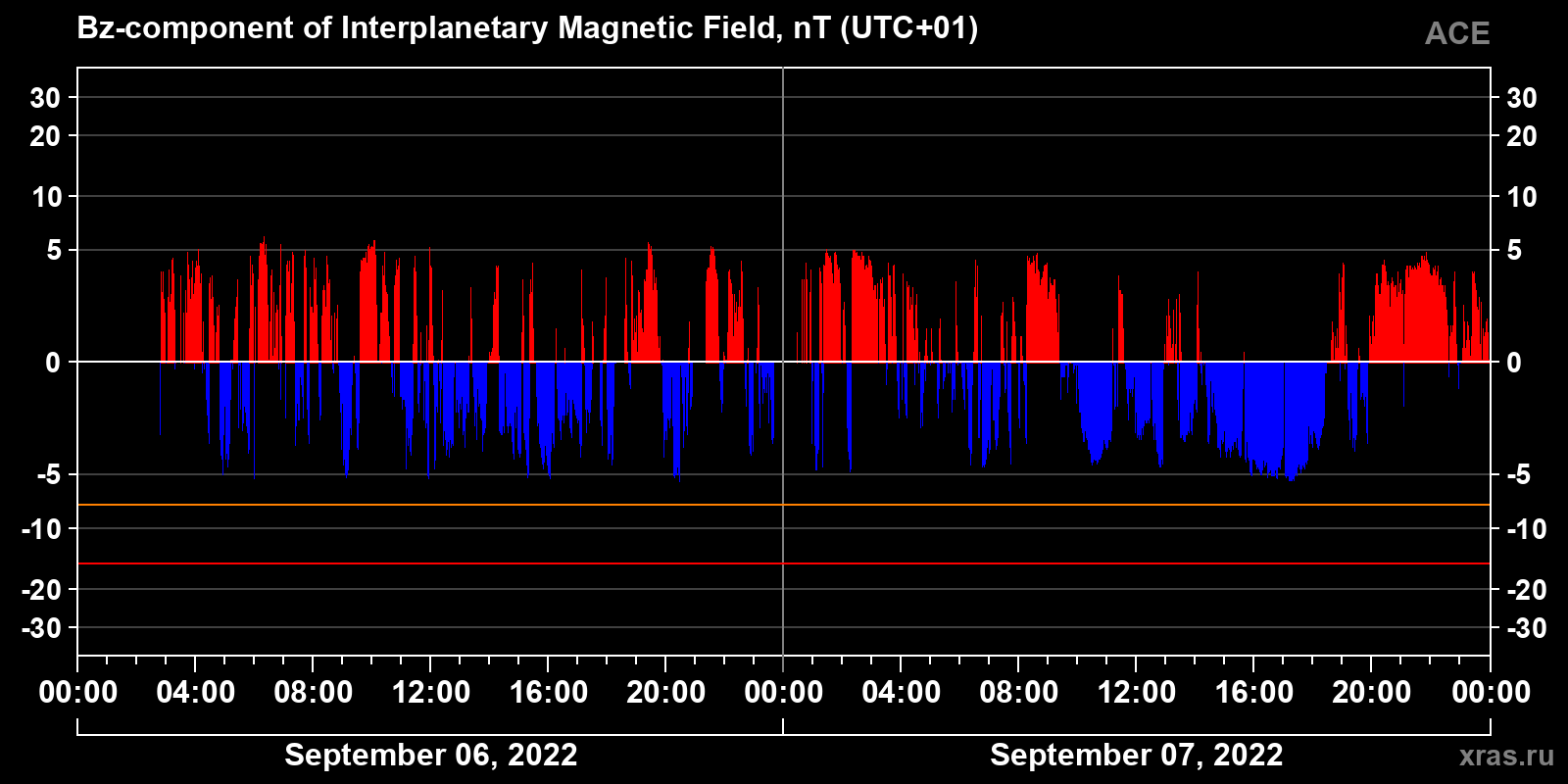The image size is (1568, 784).
Task: Click the orange horizontal threshold line
Action: [x=784, y=505]
